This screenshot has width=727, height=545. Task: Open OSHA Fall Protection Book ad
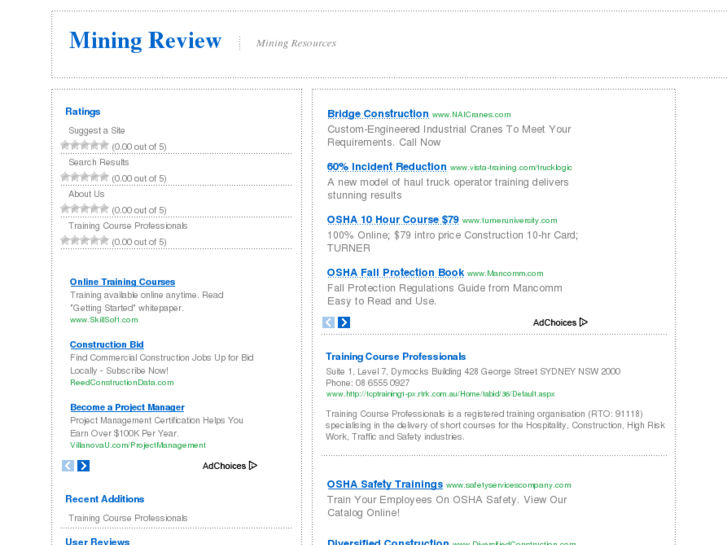click(x=395, y=272)
